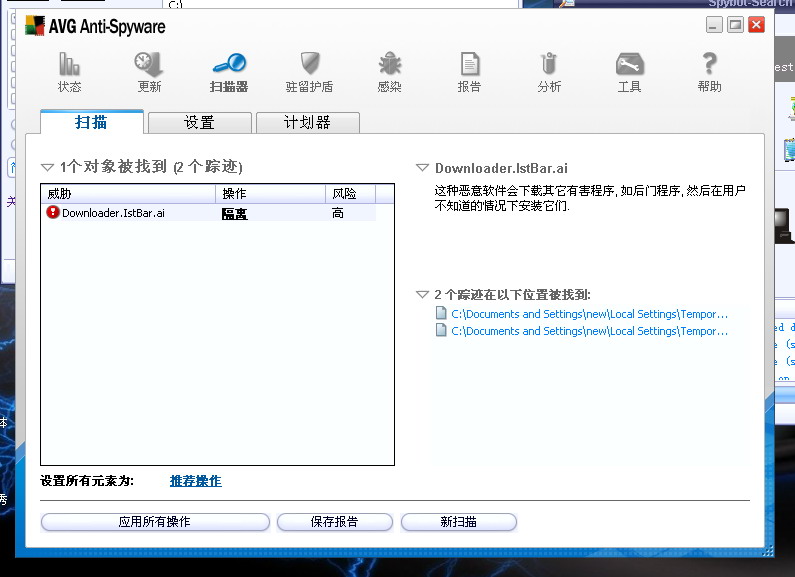Click the AVG Anti-Spyware logo icon
The height and width of the screenshot is (577, 795).
click(x=35, y=25)
